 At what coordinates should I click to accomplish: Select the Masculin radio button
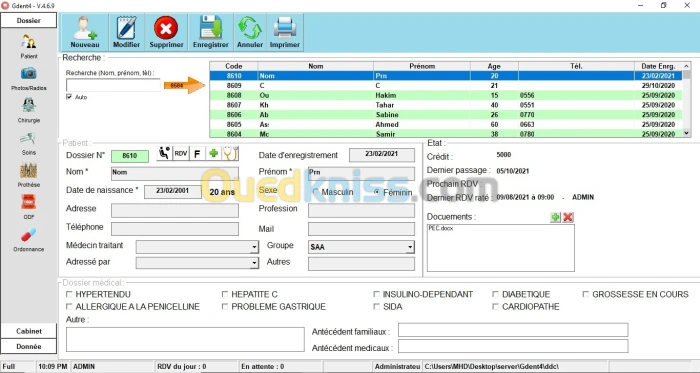[x=316, y=192]
